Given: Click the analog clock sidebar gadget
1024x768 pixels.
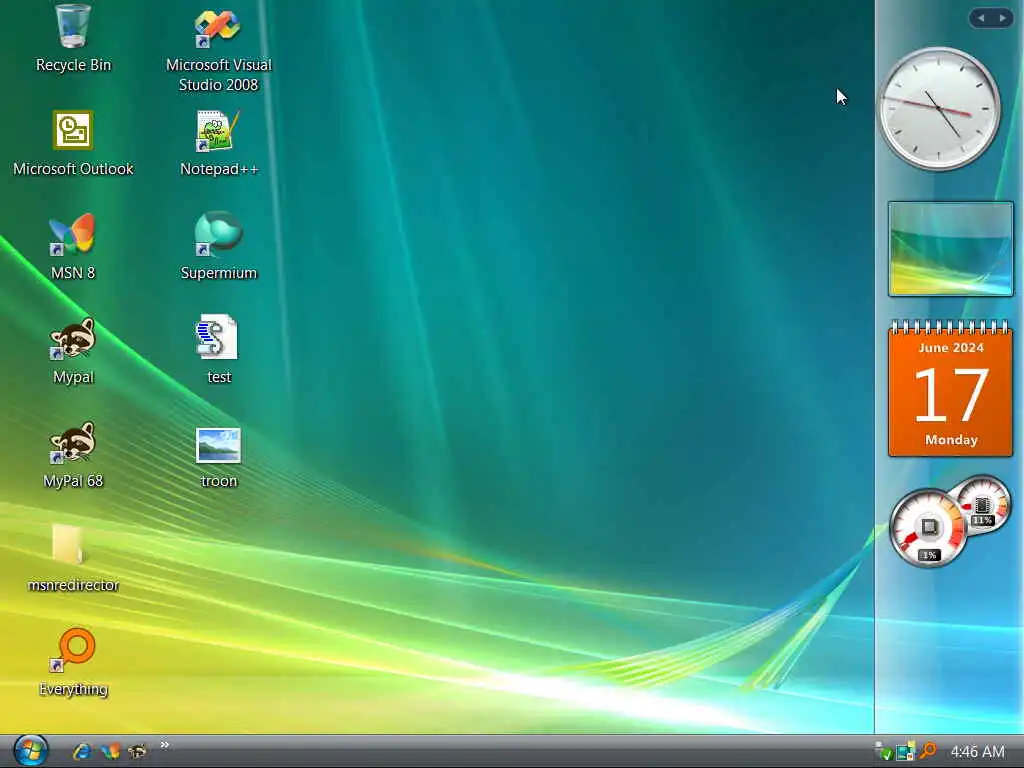Looking at the screenshot, I should pyautogui.click(x=939, y=108).
